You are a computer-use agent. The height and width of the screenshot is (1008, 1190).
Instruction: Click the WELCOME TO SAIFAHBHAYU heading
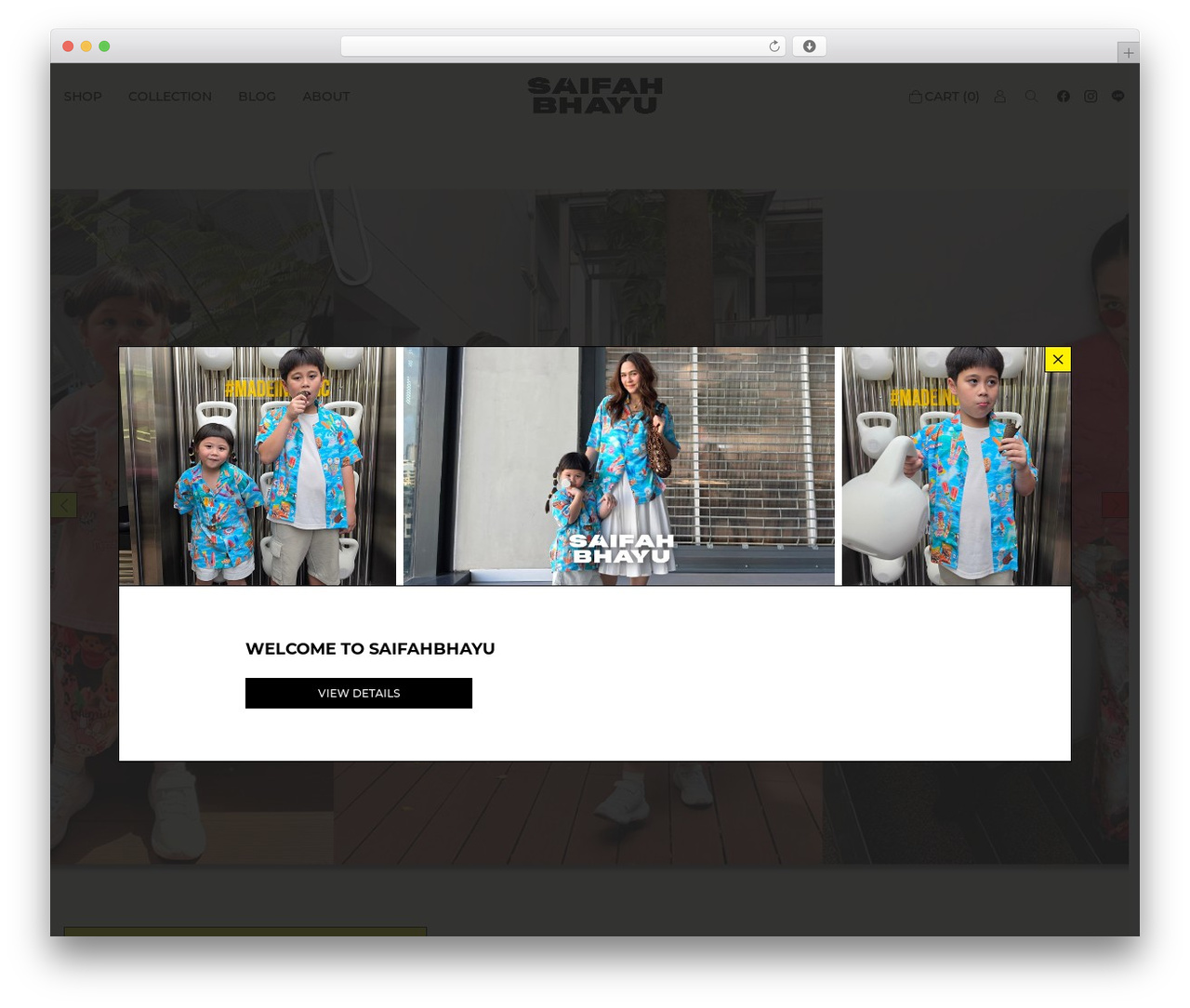tap(370, 648)
